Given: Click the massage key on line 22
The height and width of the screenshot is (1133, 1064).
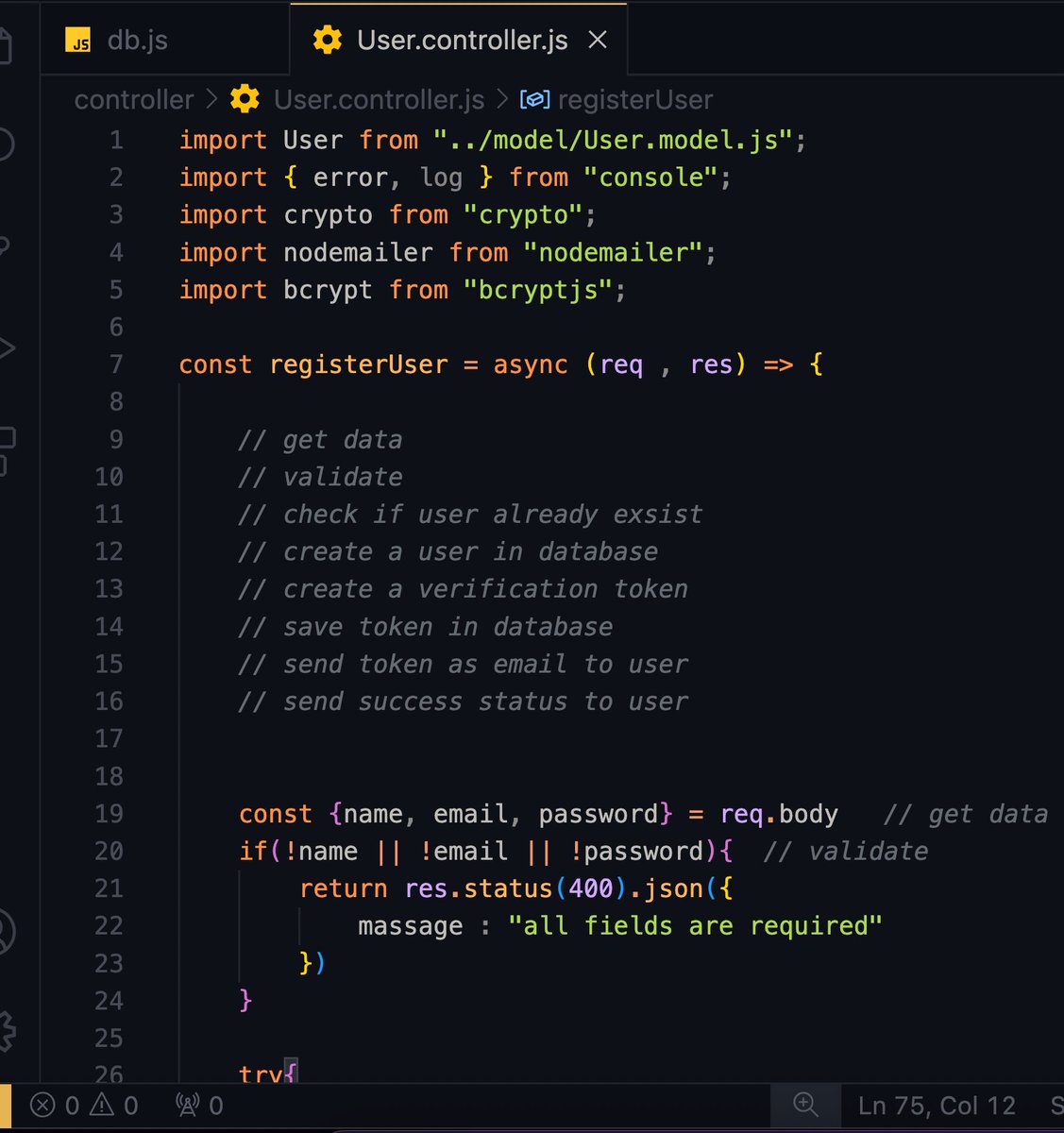Looking at the screenshot, I should coord(411,926).
